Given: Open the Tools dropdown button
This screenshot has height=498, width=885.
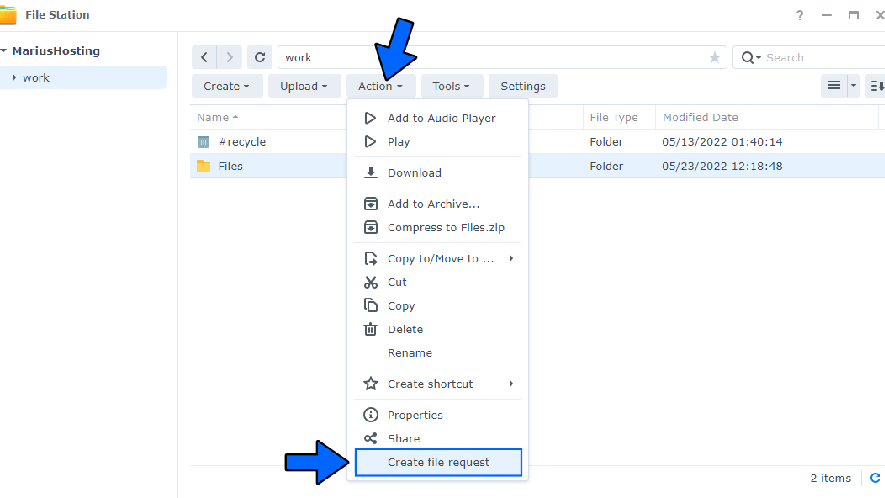Looking at the screenshot, I should (x=452, y=86).
